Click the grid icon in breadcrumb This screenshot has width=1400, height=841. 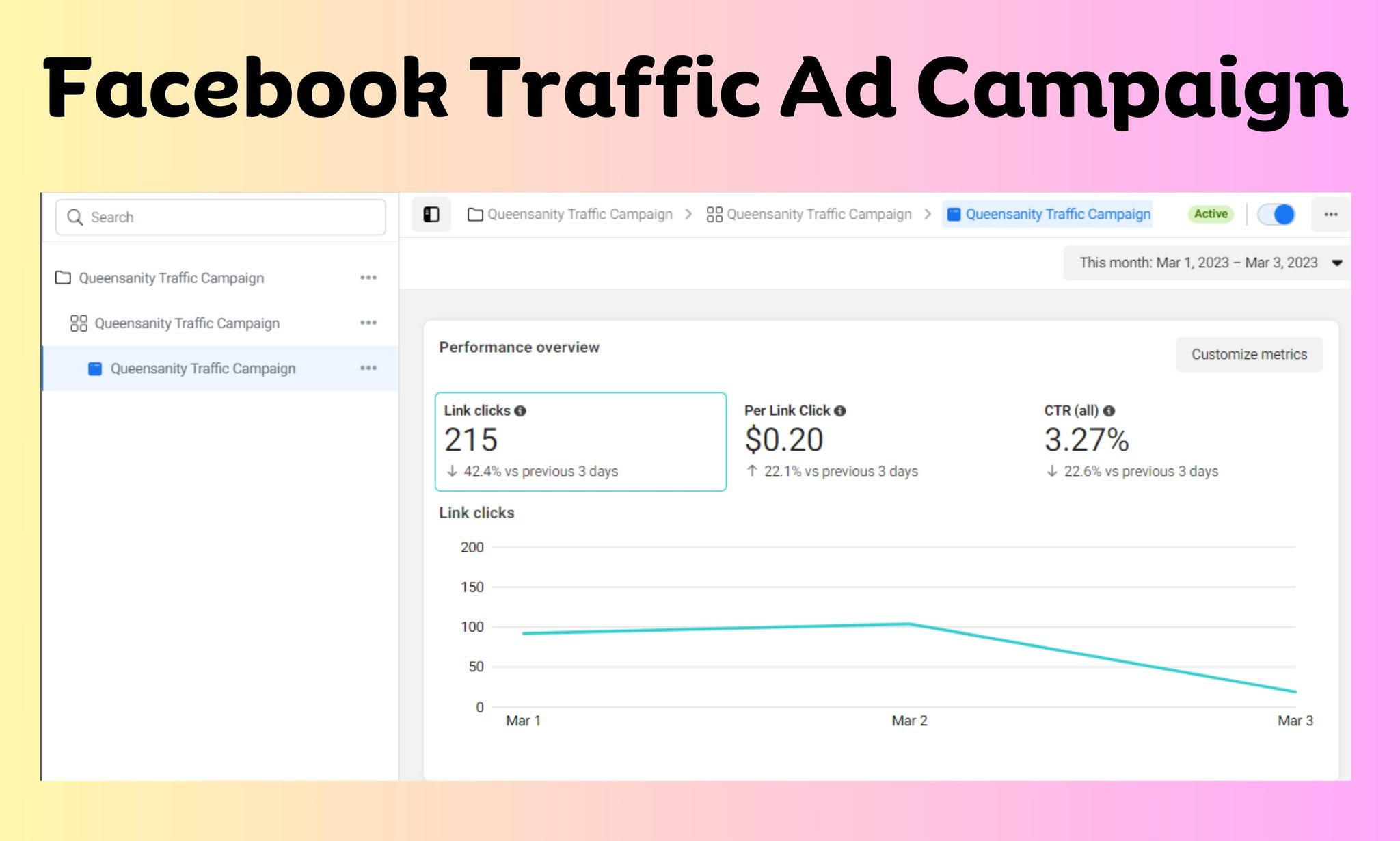(714, 215)
